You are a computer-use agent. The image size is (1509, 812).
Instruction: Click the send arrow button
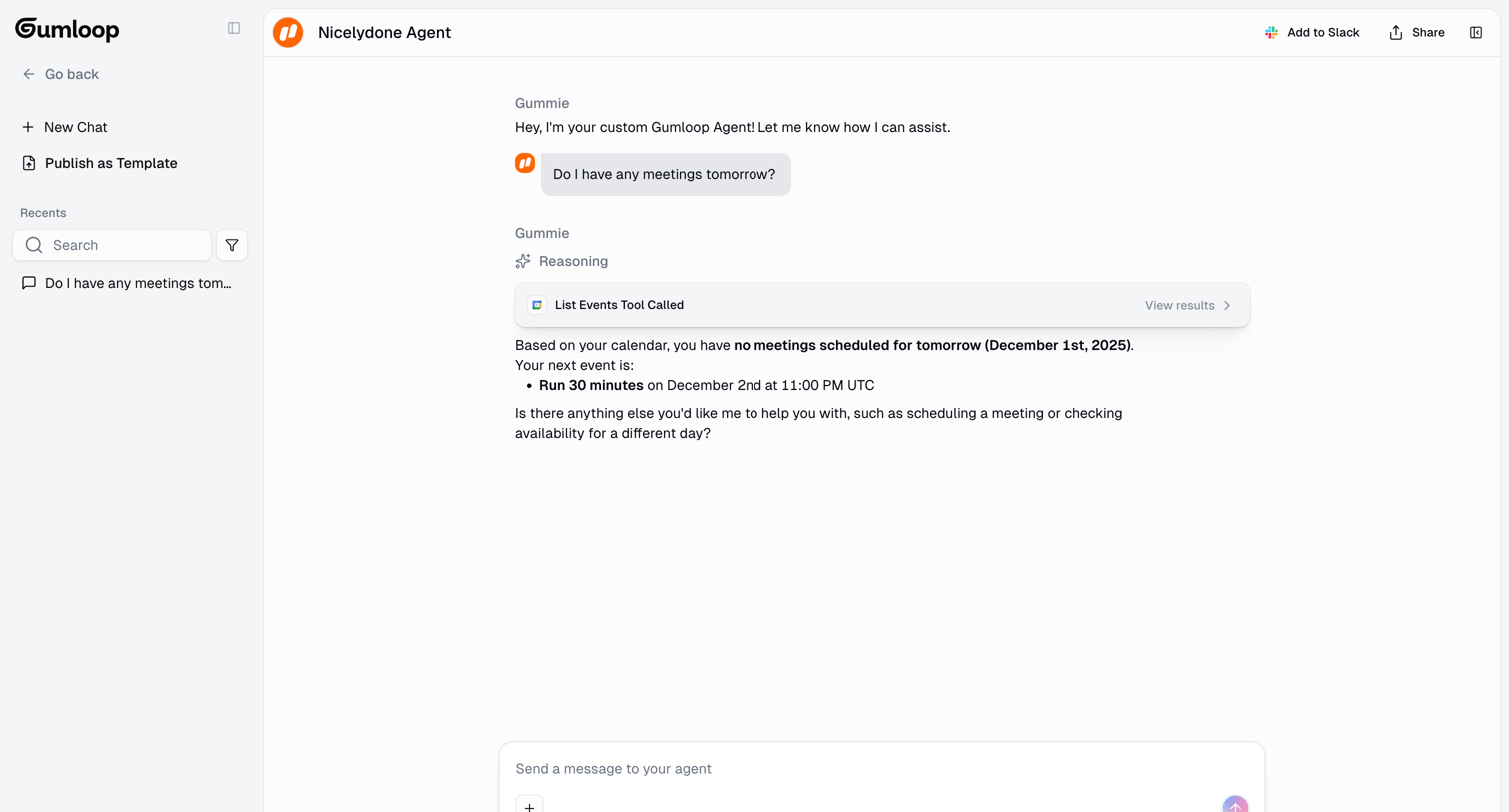(x=1235, y=805)
